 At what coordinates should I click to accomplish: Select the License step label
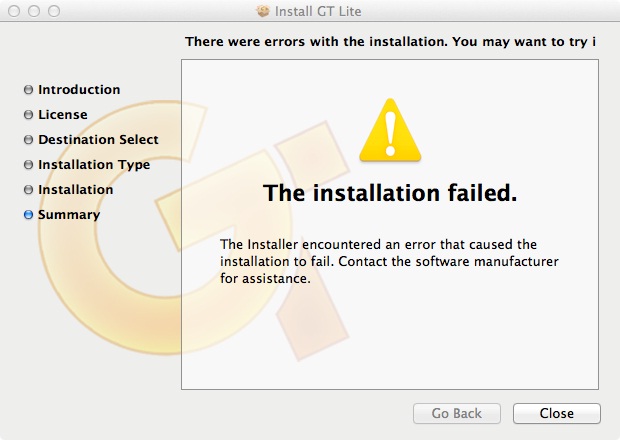(x=63, y=115)
